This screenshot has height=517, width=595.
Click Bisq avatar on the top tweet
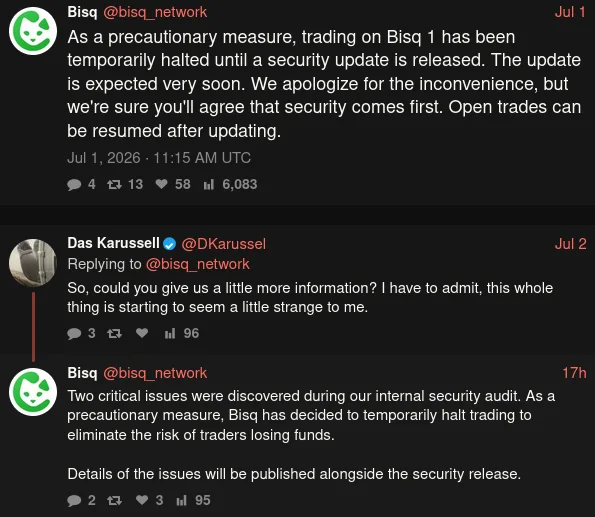(33, 31)
